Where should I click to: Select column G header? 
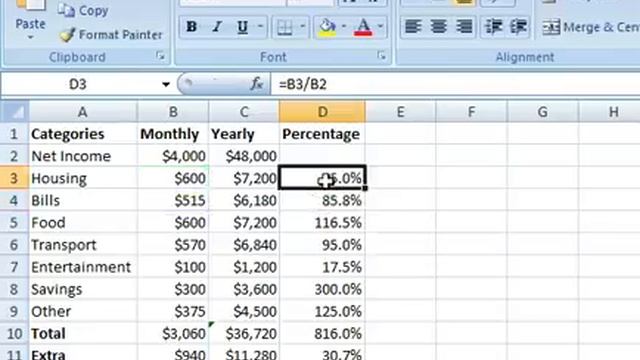(x=542, y=111)
